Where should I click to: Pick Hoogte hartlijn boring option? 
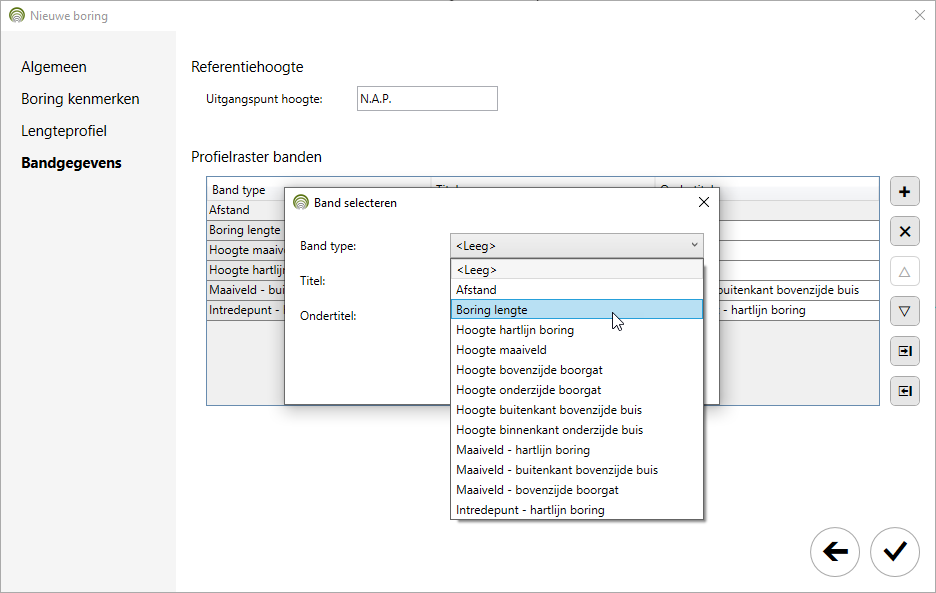click(577, 330)
